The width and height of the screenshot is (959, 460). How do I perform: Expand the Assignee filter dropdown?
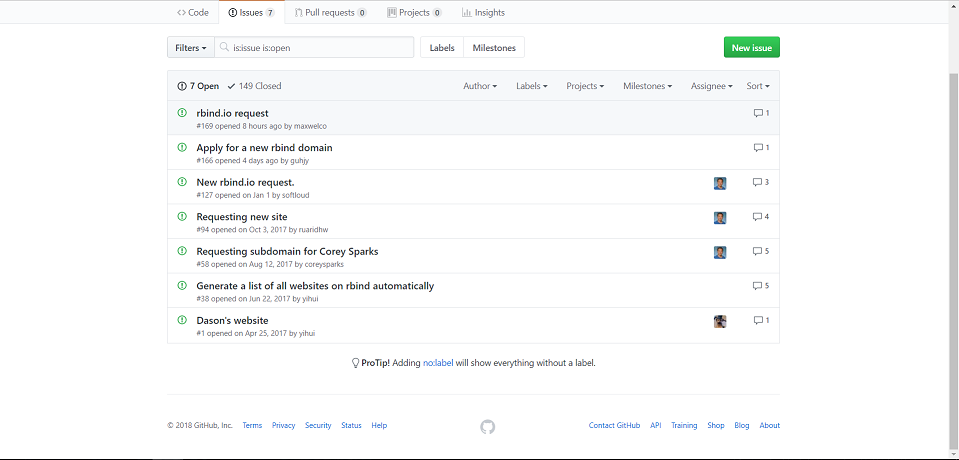pyautogui.click(x=712, y=86)
